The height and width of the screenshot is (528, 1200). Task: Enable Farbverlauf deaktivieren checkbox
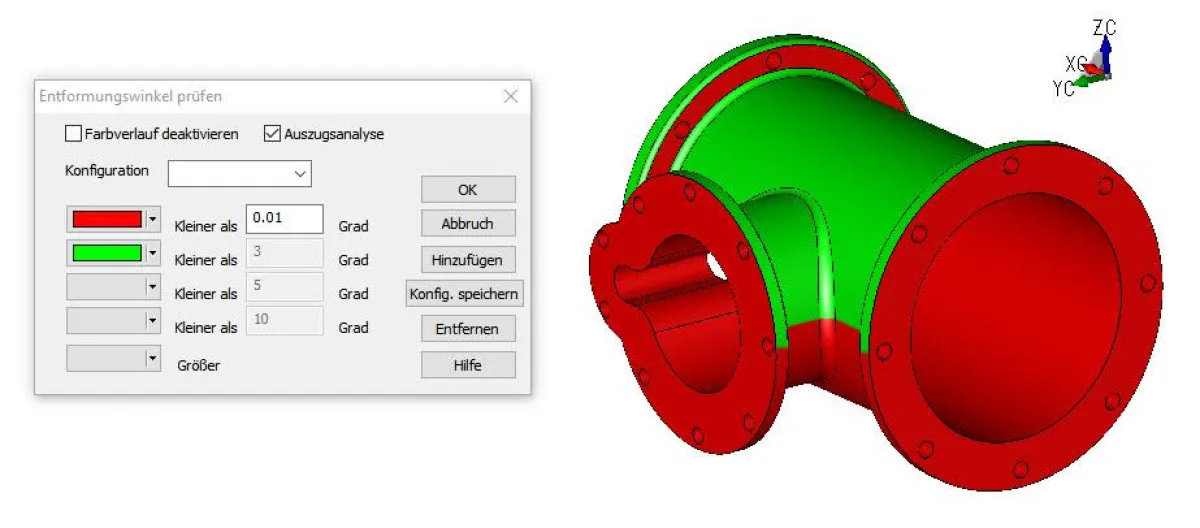(x=73, y=133)
